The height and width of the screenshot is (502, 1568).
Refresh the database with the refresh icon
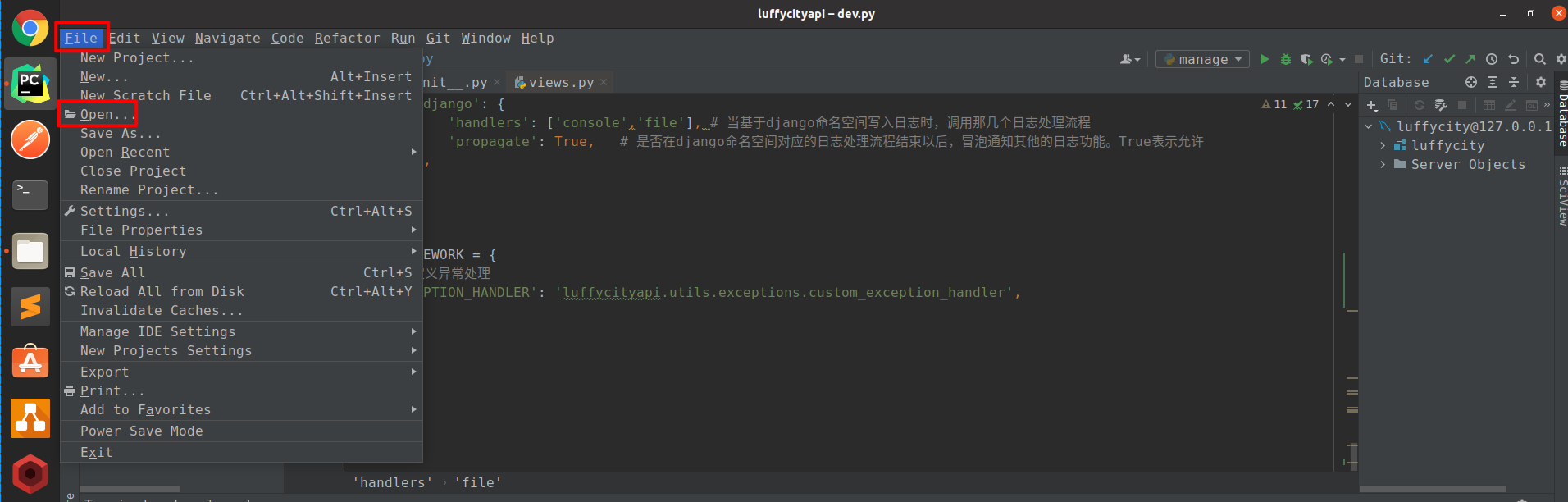[1420, 105]
